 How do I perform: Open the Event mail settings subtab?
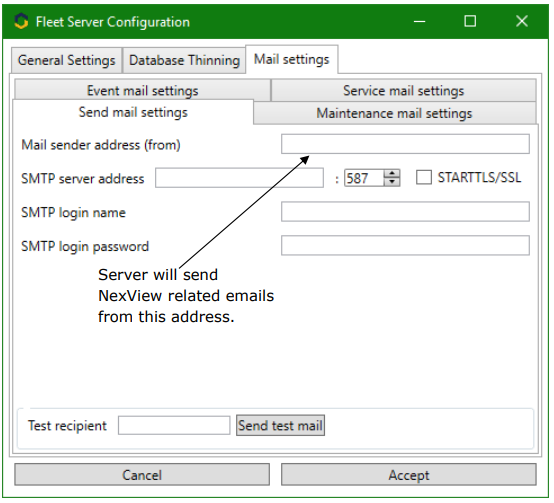pos(143,90)
